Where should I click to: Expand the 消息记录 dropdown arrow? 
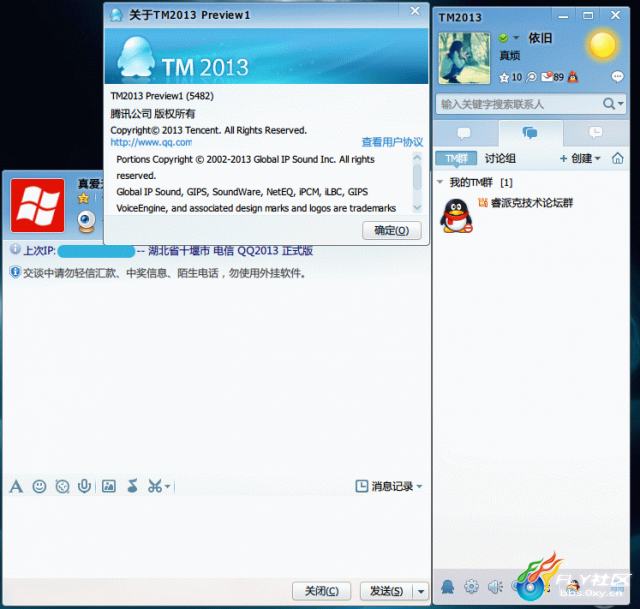tap(420, 487)
